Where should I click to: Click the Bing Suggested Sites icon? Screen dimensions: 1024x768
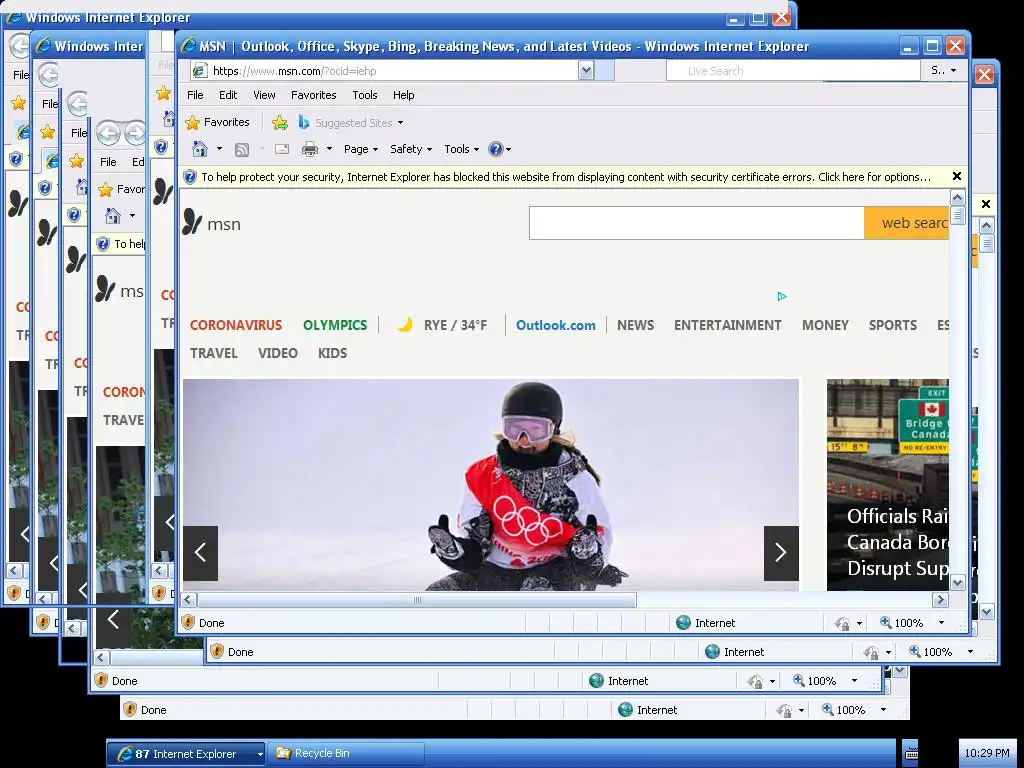pyautogui.click(x=304, y=122)
